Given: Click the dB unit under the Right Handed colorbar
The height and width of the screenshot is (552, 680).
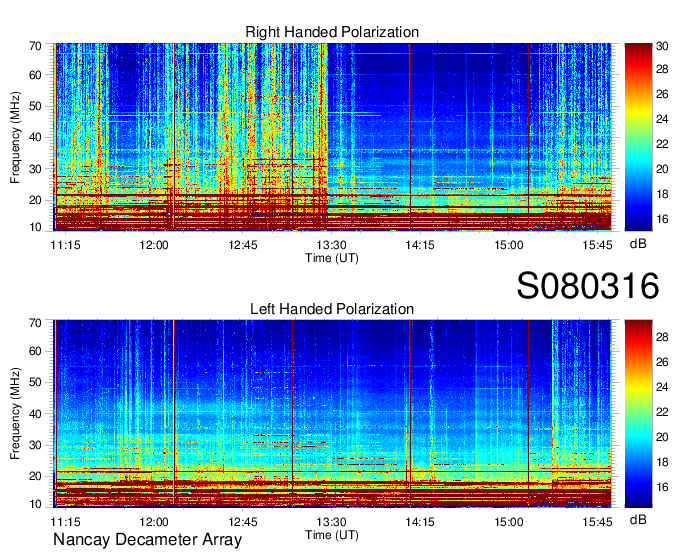Looking at the screenshot, I should coord(638,244).
